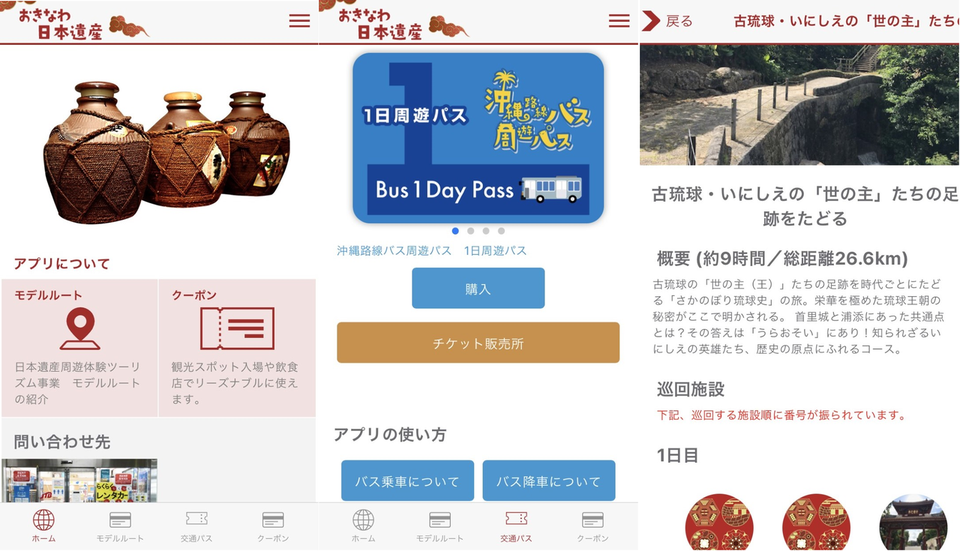
Task: Tap the Bus 1 Day Pass banner image
Action: 478,138
